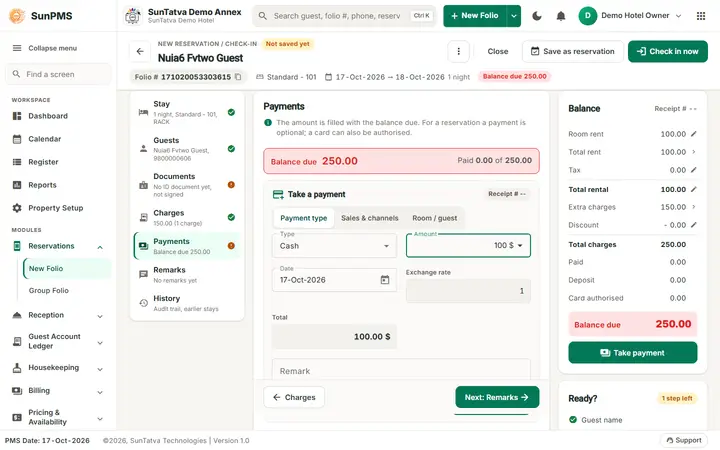The height and width of the screenshot is (450, 720).
Task: Click the '1 step left' badge
Action: 676,398
